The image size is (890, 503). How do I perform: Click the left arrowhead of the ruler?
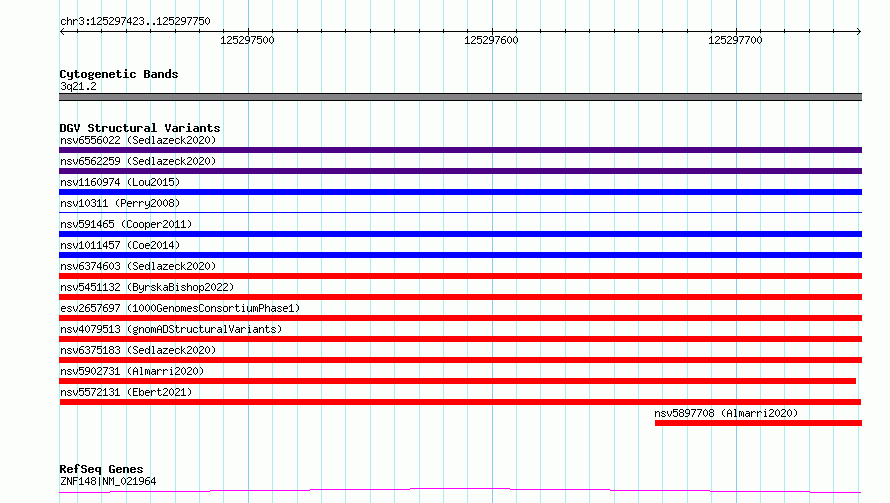click(62, 31)
